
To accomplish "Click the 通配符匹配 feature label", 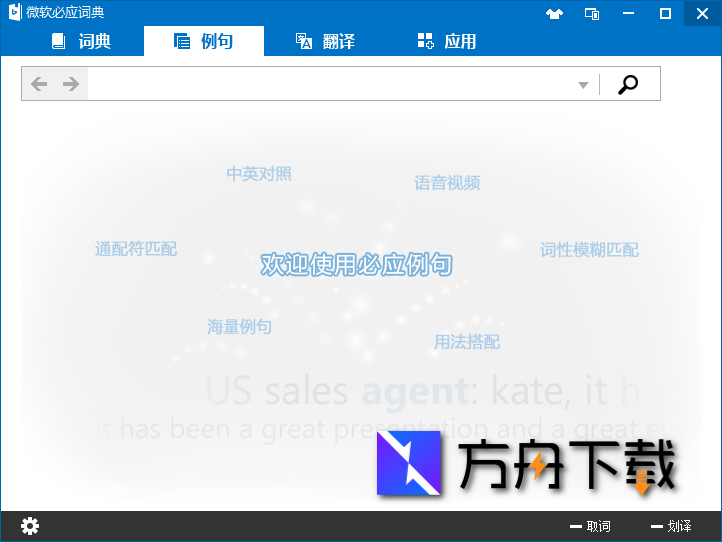I will point(136,249).
